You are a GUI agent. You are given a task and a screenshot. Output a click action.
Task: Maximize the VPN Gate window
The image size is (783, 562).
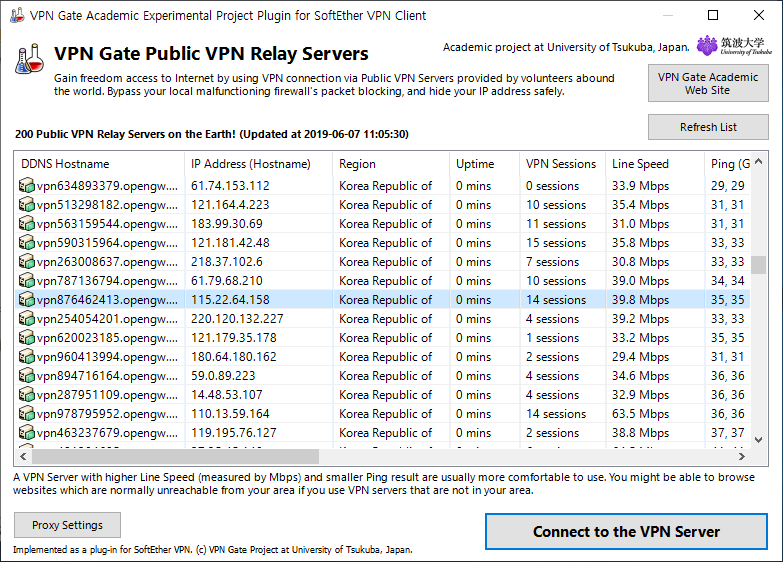coord(713,15)
